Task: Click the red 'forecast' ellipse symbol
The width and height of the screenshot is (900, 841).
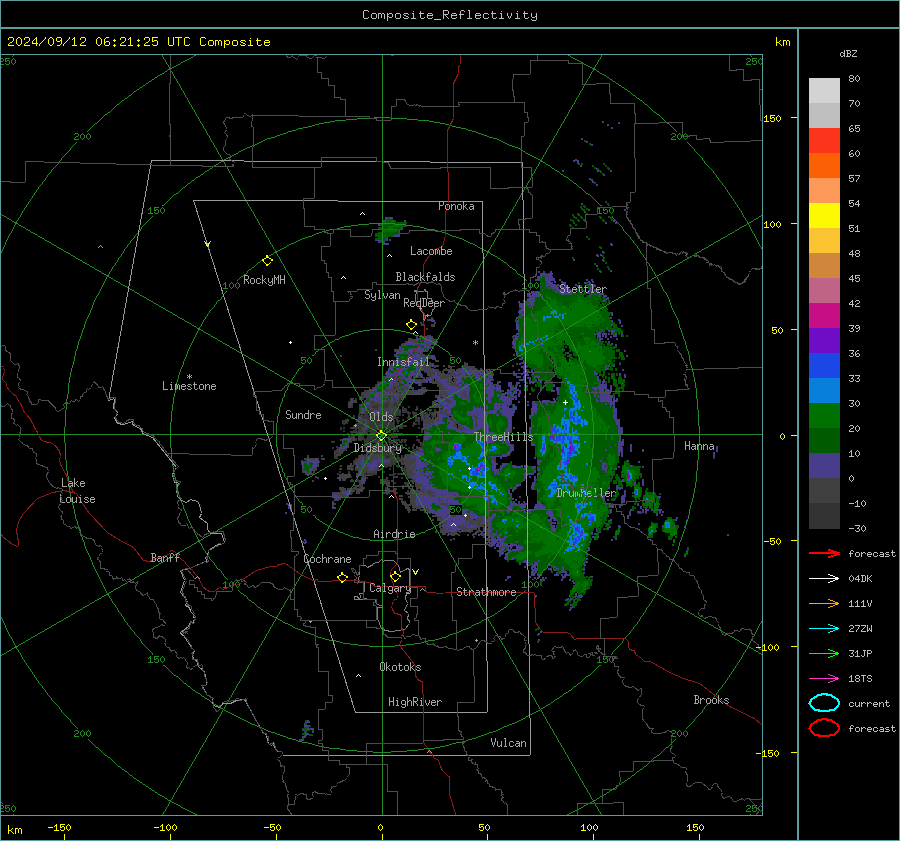Action: pos(824,728)
